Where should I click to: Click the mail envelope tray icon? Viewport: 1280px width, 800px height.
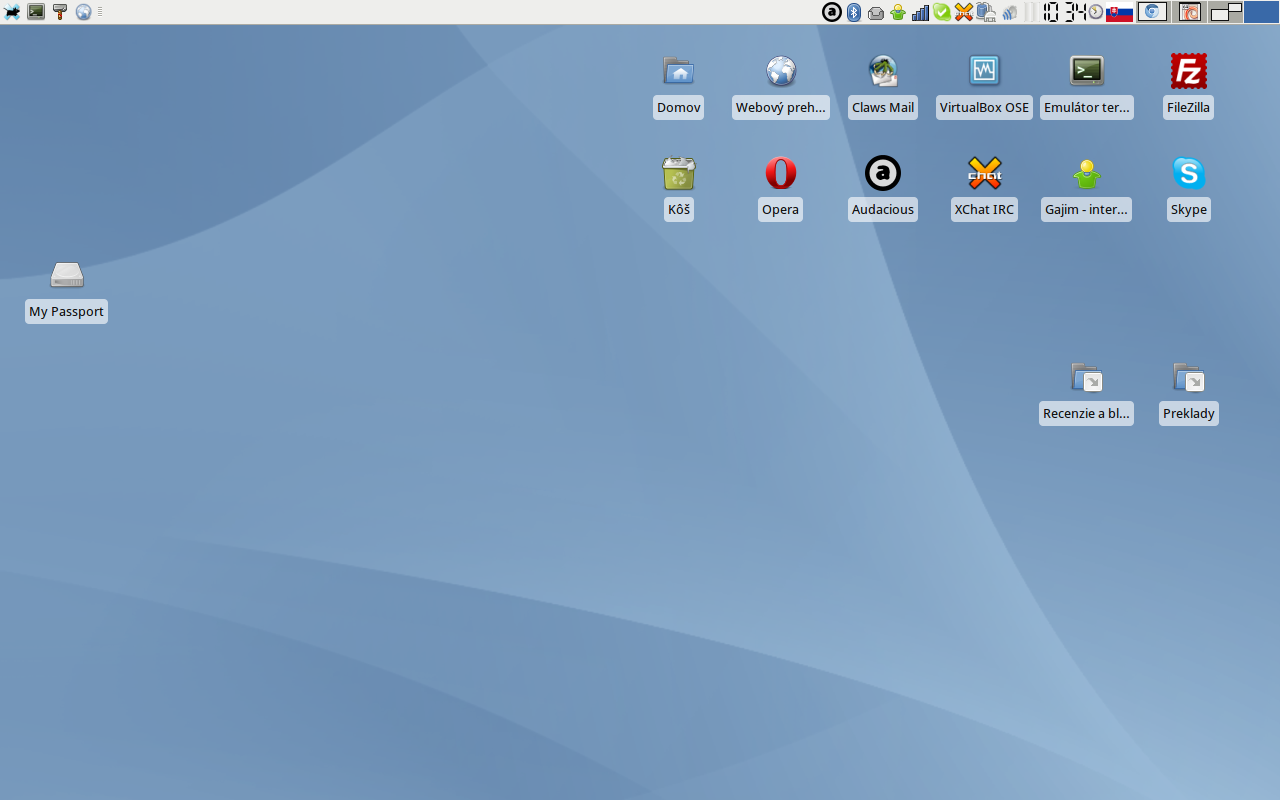pyautogui.click(x=876, y=13)
